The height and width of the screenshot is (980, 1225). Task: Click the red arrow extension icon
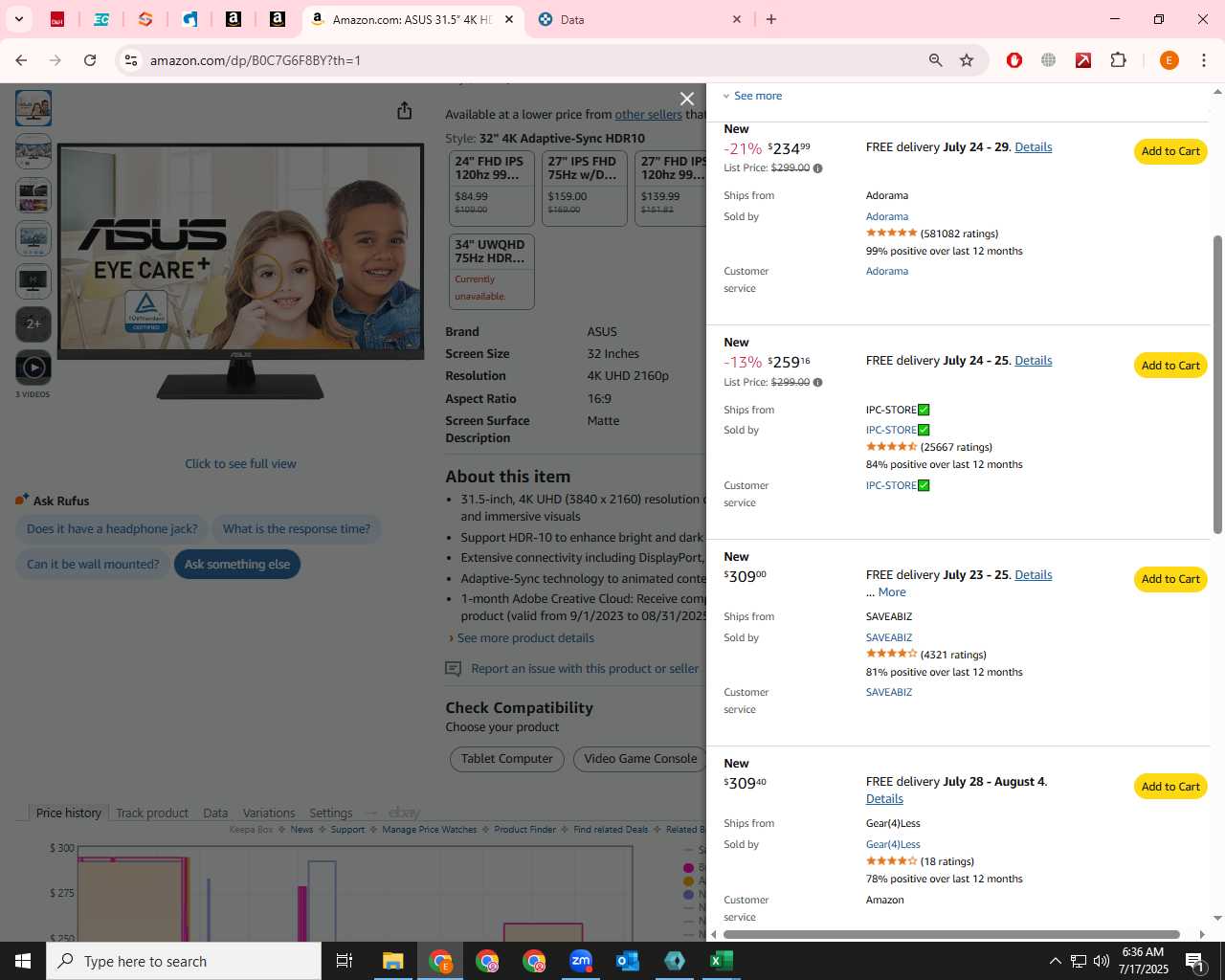pyautogui.click(x=1083, y=60)
